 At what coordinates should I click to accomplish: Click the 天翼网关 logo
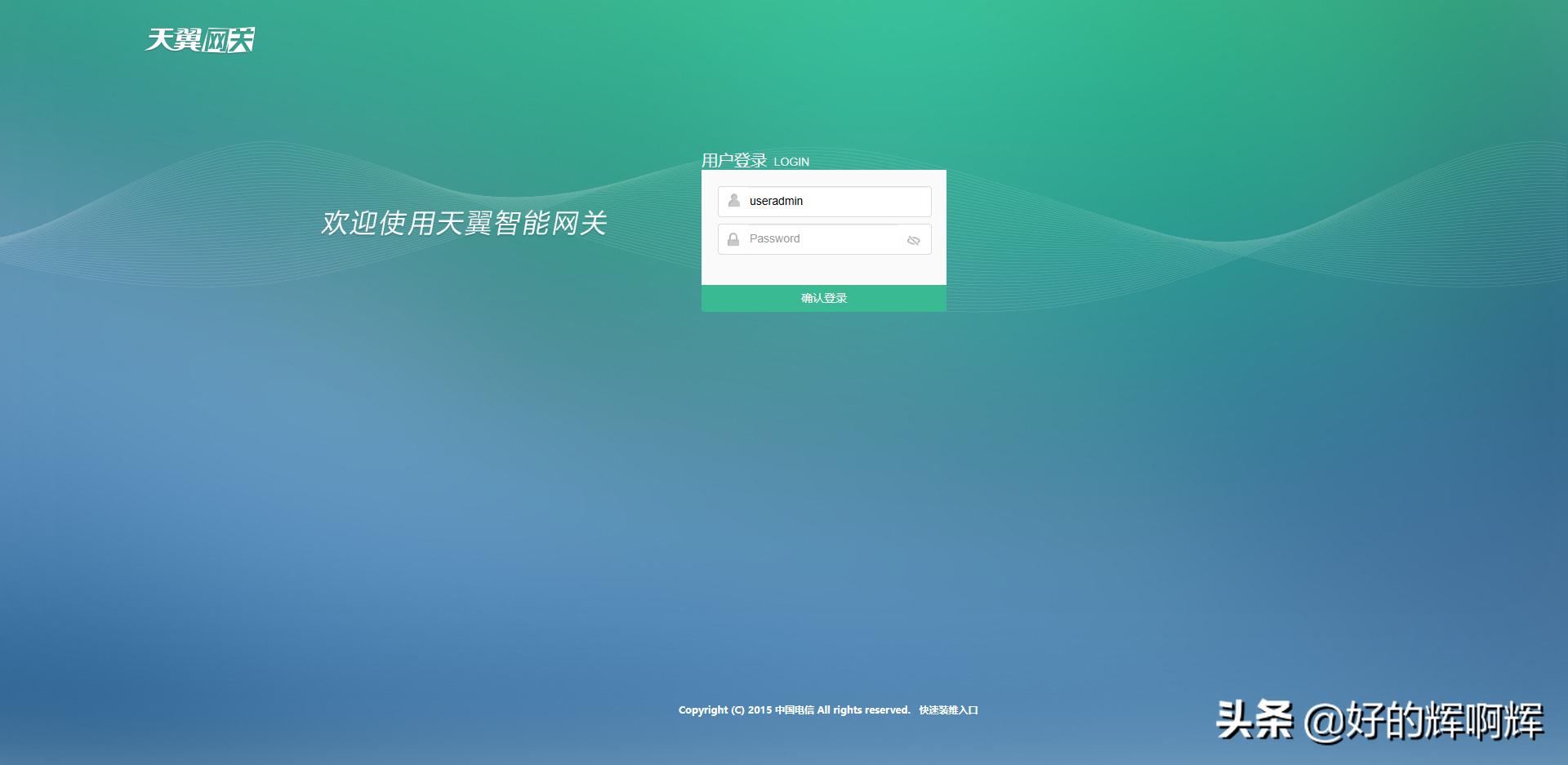201,40
